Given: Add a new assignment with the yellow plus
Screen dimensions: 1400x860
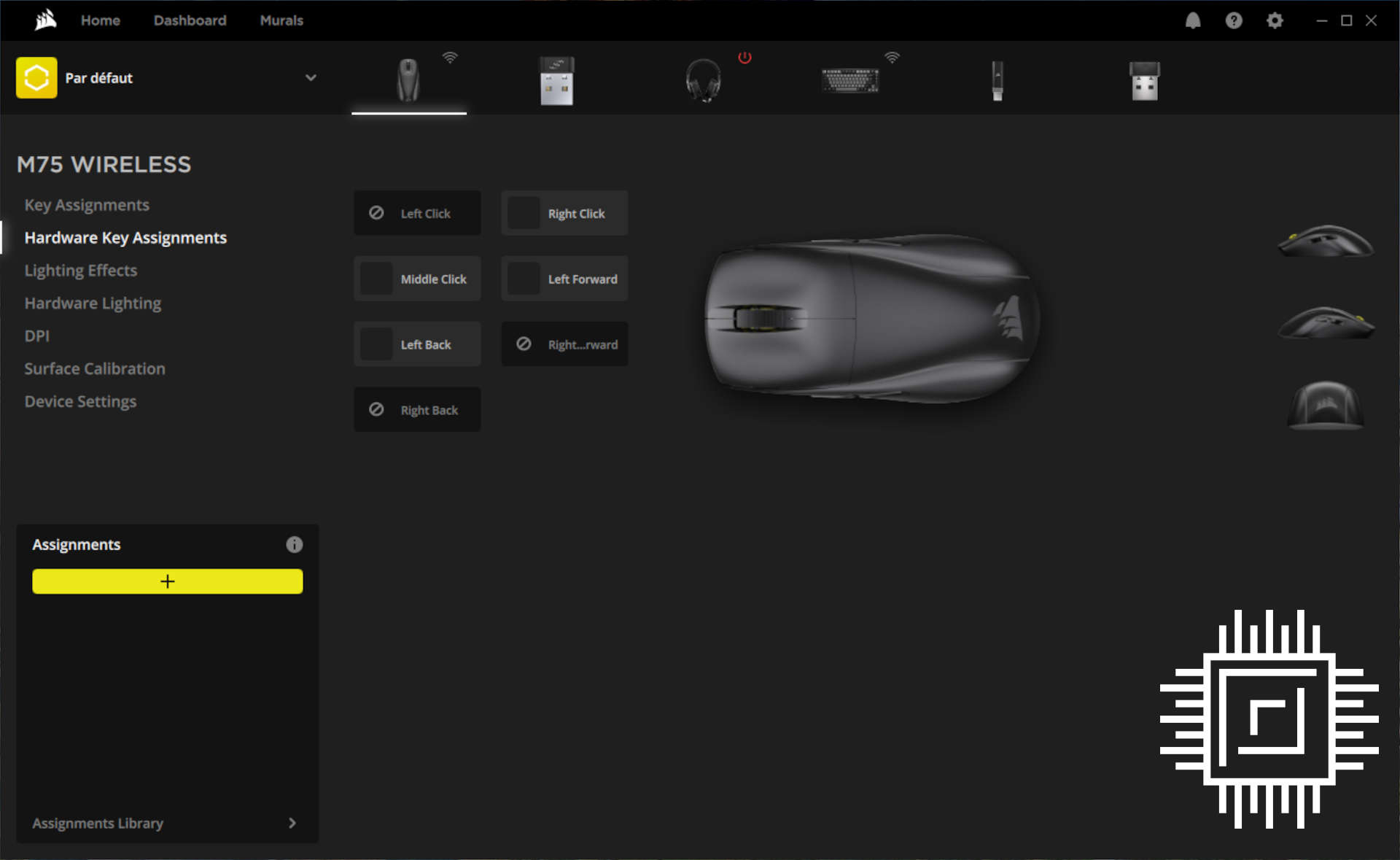Looking at the screenshot, I should click(x=167, y=581).
